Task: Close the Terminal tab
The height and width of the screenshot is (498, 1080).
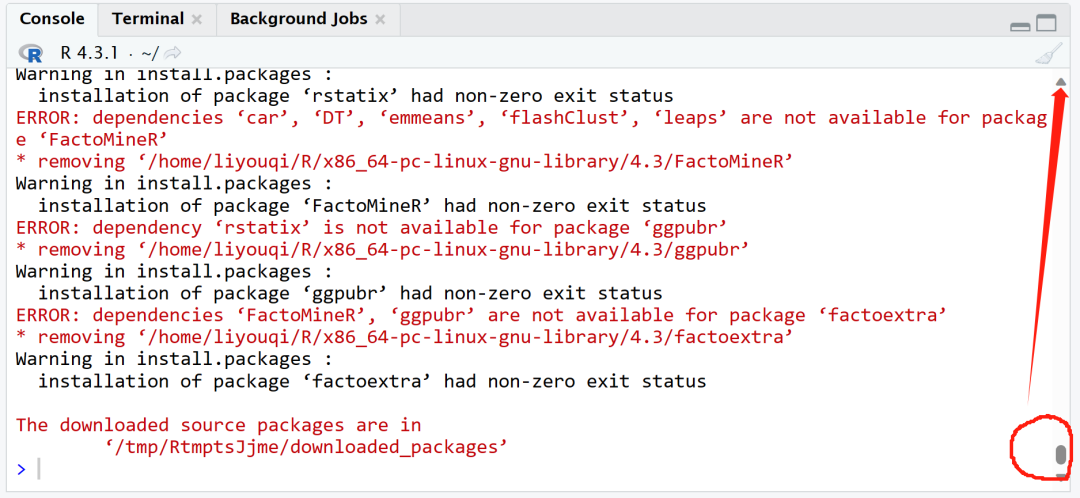Action: (x=196, y=20)
